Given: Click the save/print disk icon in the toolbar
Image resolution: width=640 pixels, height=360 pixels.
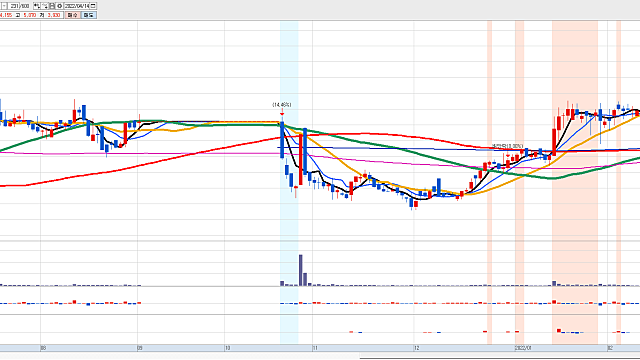Looking at the screenshot, I should click(52, 6).
